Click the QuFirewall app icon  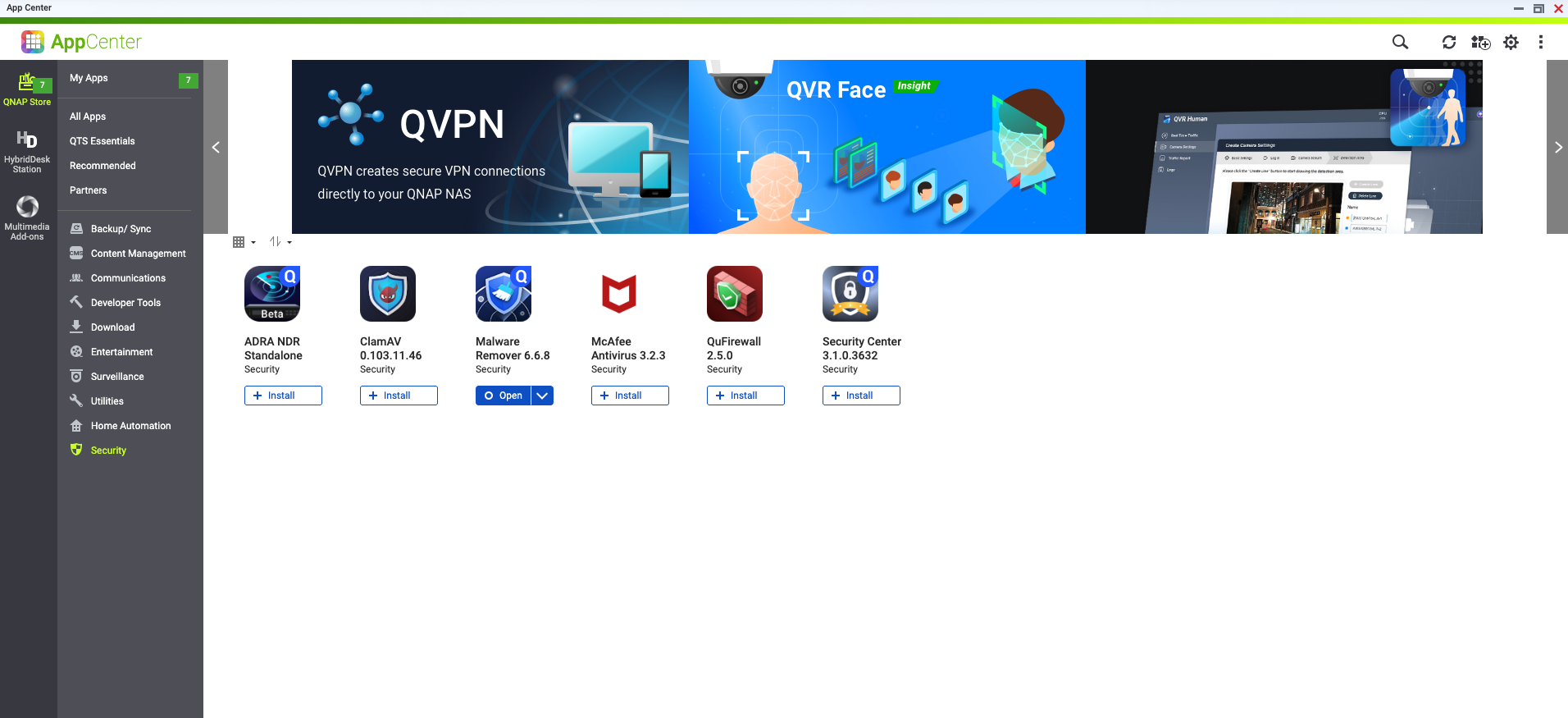(735, 294)
